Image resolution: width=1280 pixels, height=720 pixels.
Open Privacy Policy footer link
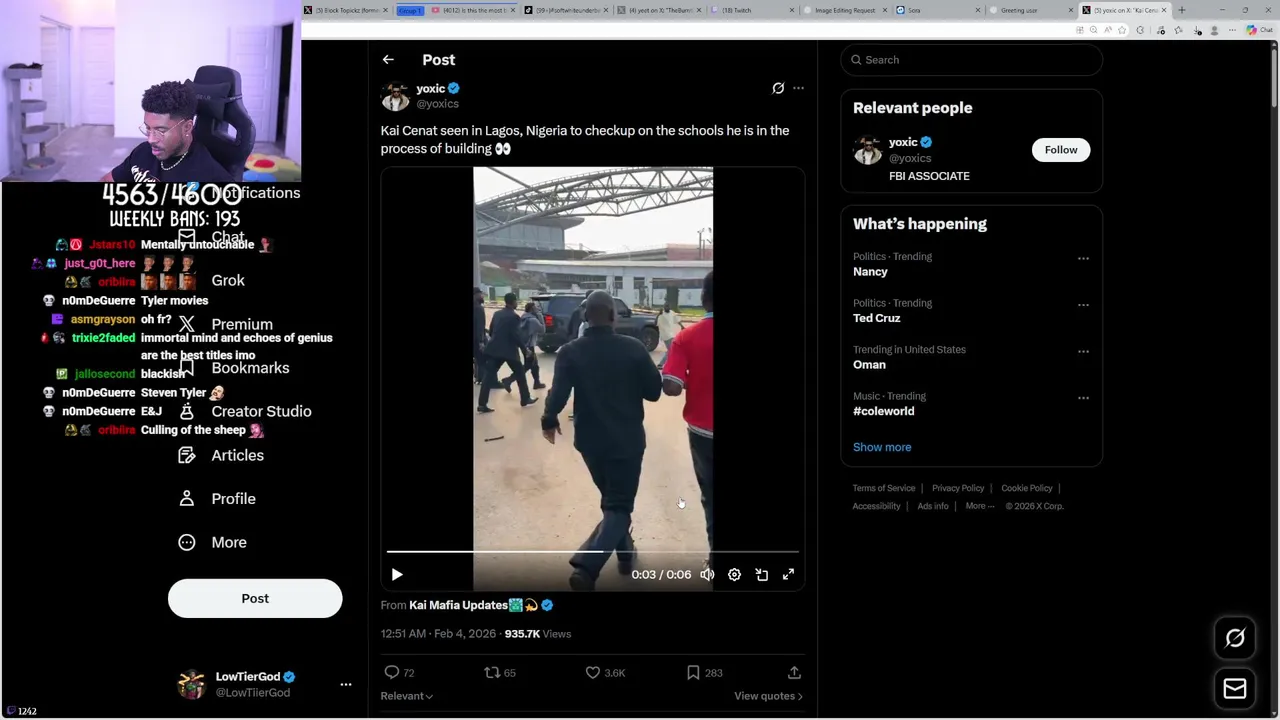(958, 488)
